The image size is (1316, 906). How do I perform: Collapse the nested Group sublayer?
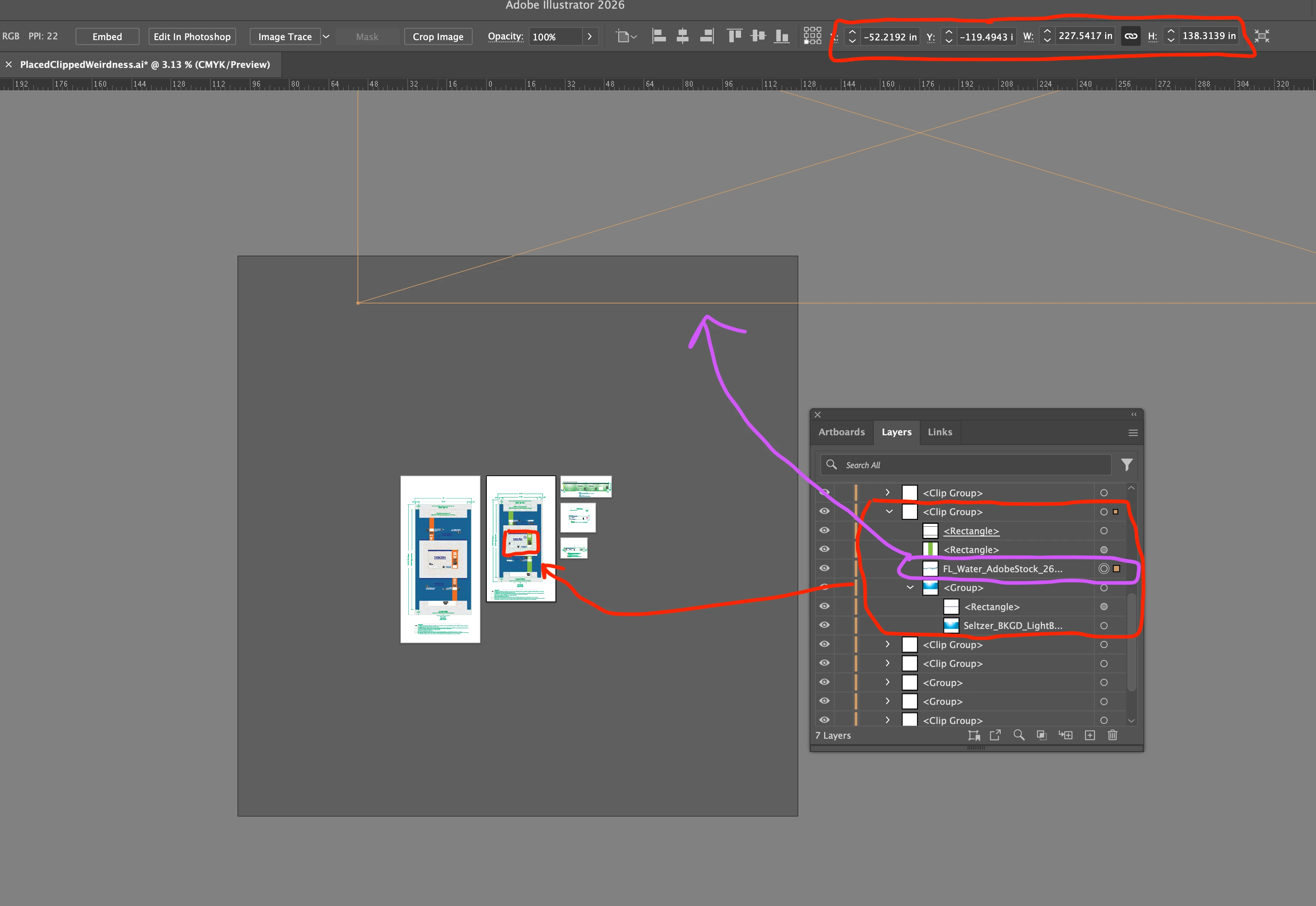pyautogui.click(x=910, y=587)
